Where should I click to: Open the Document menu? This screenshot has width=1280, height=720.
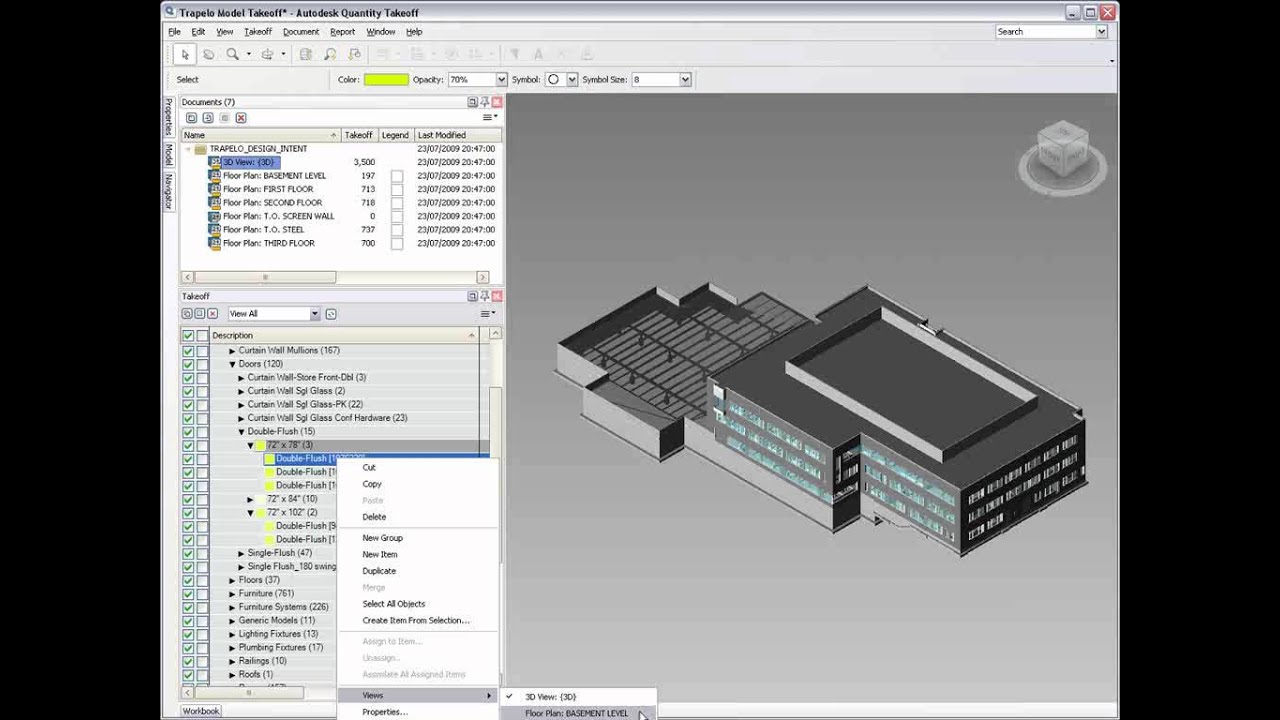(x=300, y=32)
